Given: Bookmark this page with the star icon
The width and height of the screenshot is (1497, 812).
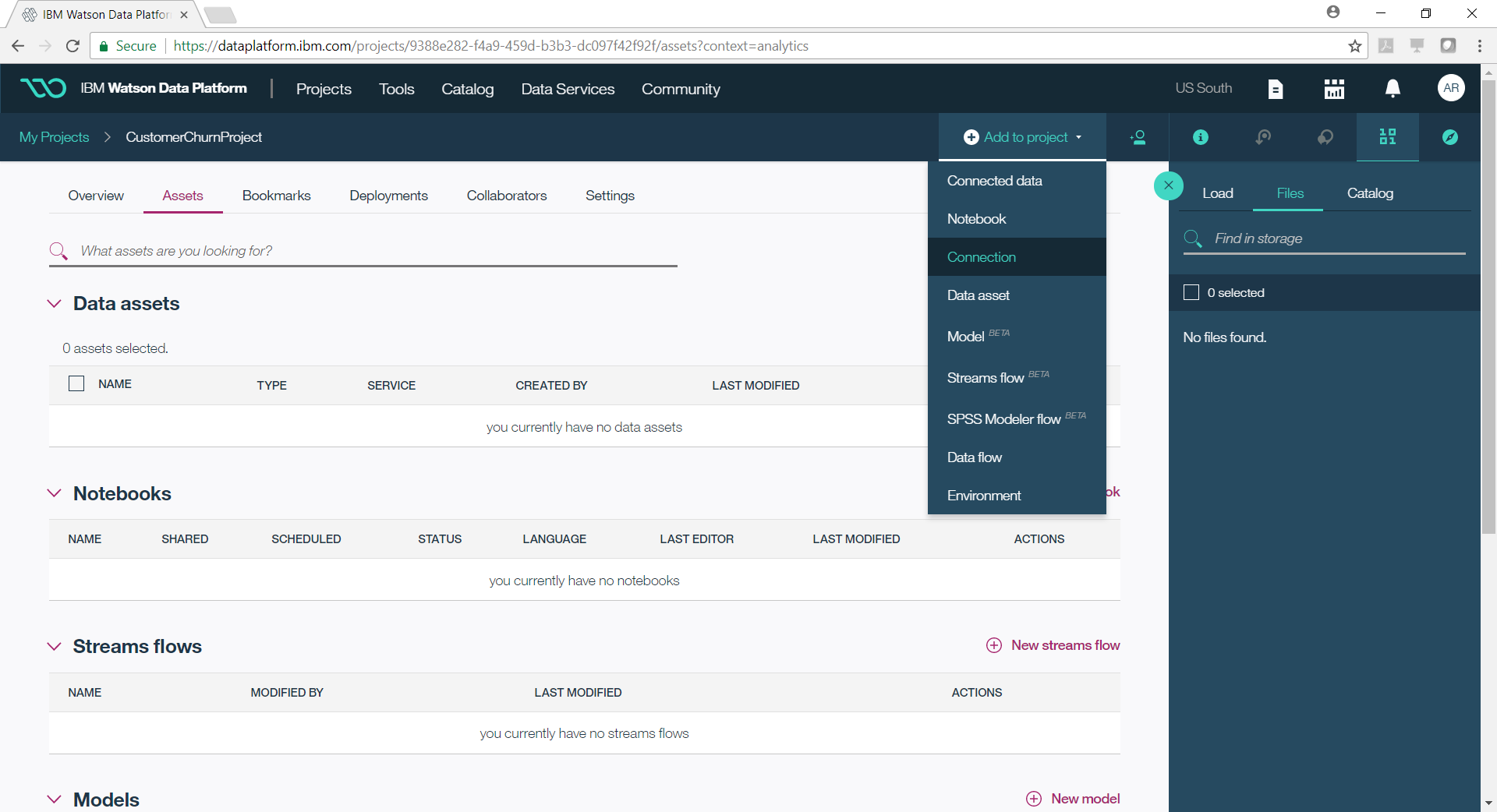Looking at the screenshot, I should tap(1355, 46).
